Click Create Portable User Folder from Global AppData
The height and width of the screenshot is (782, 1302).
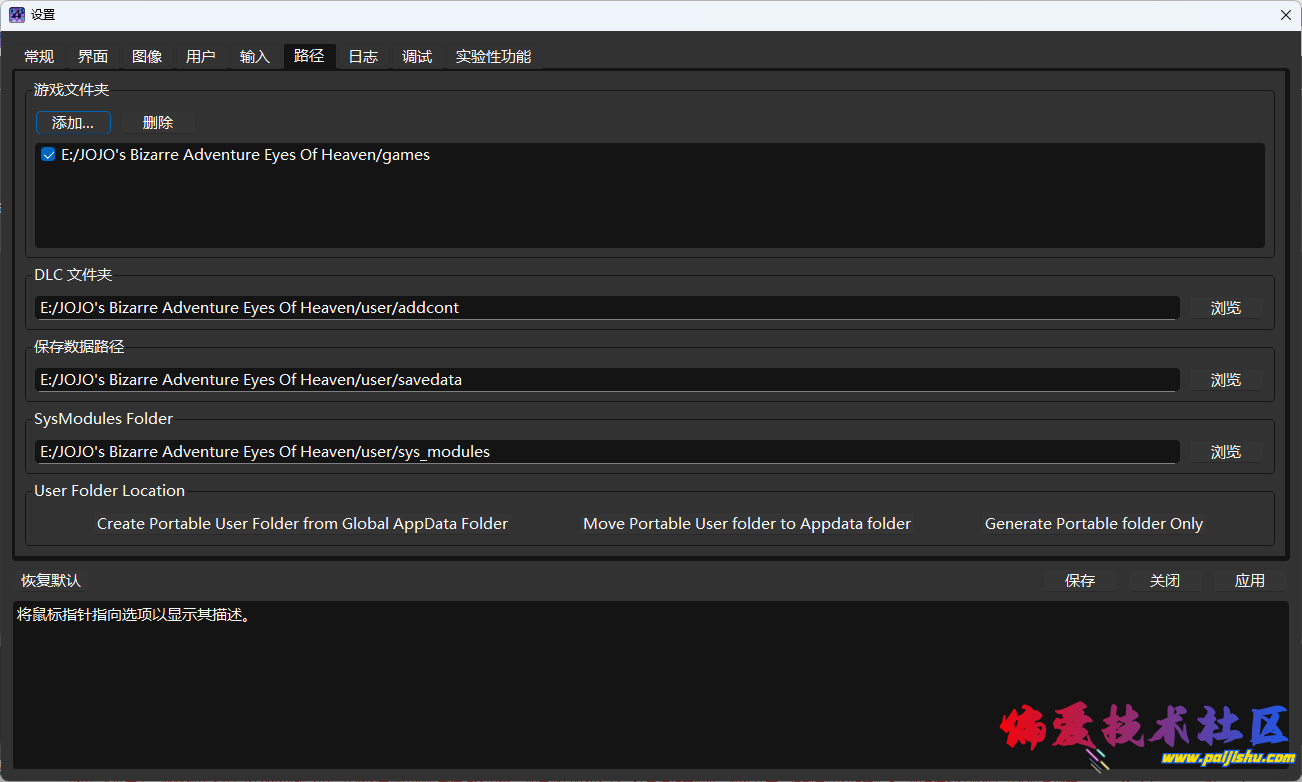tap(302, 524)
